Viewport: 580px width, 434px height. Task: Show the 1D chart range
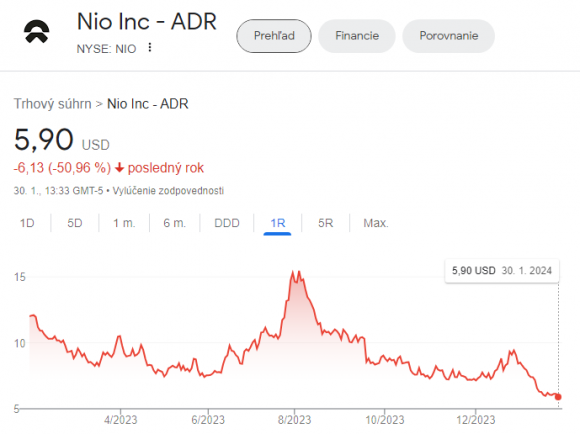tap(27, 223)
